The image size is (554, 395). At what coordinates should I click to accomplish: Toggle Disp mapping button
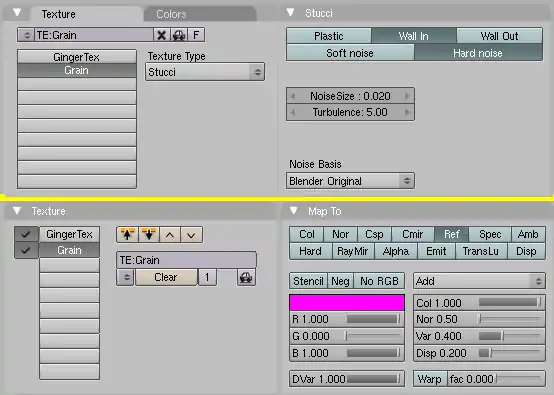click(526, 251)
